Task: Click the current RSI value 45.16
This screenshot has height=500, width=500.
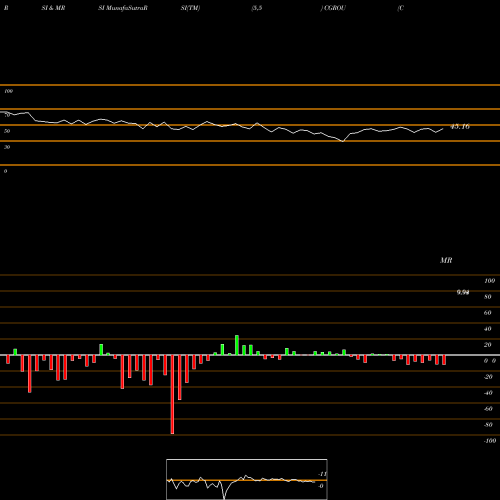Action: (x=460, y=127)
